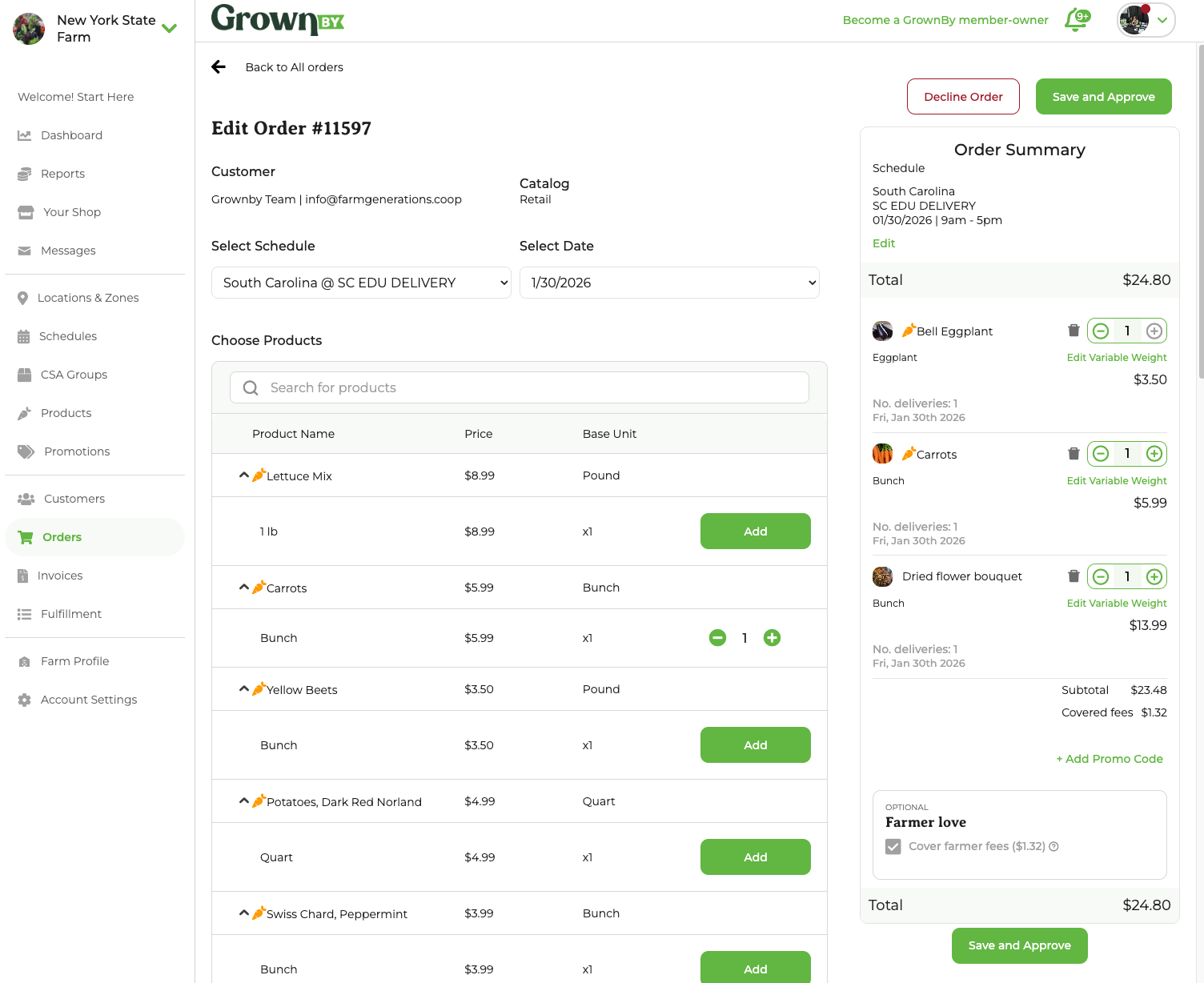Screen dimensions: 1204x983
Task: Increase Bell Eggplant quantity in summary
Action: (x=1154, y=331)
